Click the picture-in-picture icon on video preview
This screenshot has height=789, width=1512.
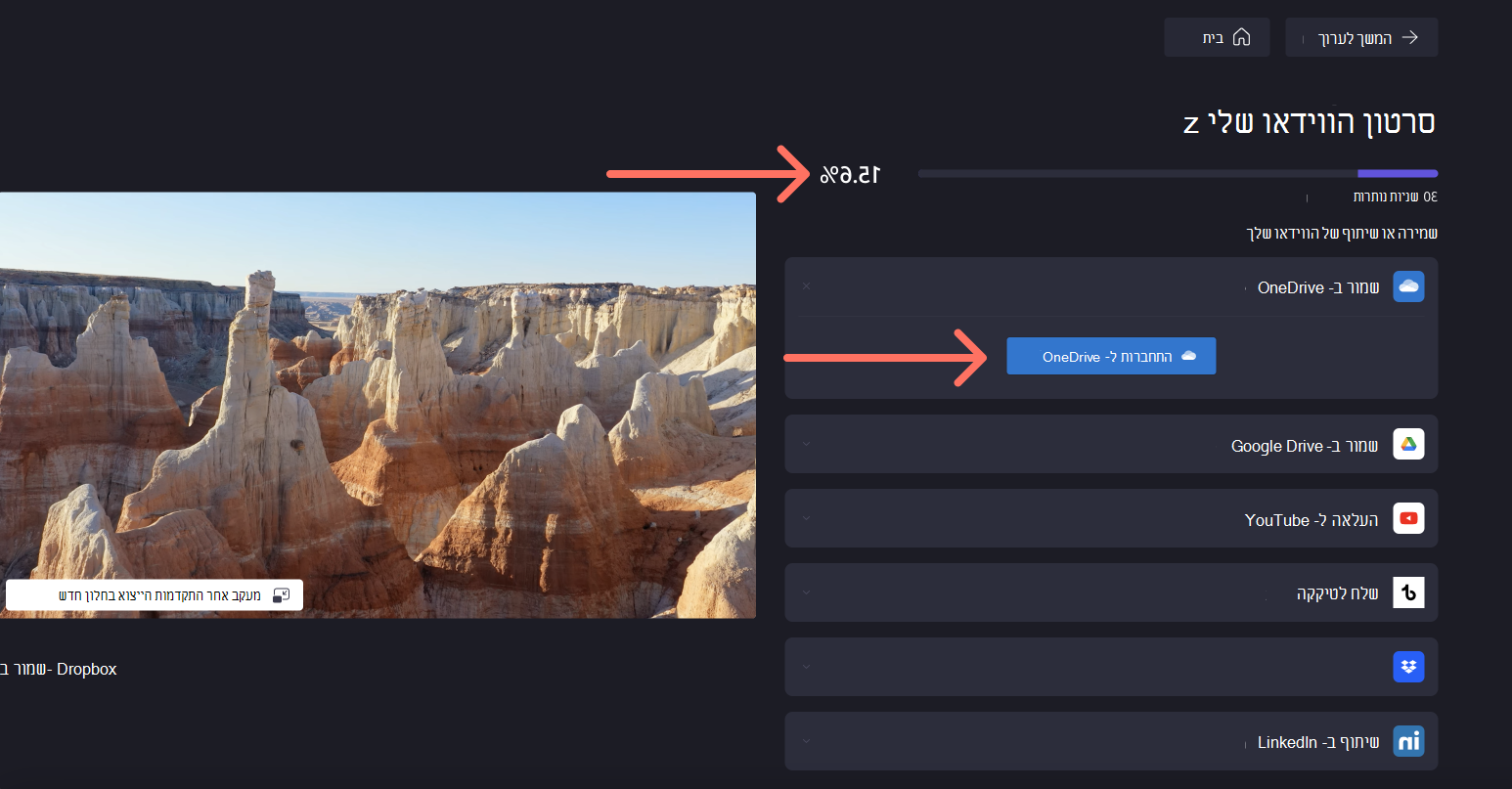[281, 595]
